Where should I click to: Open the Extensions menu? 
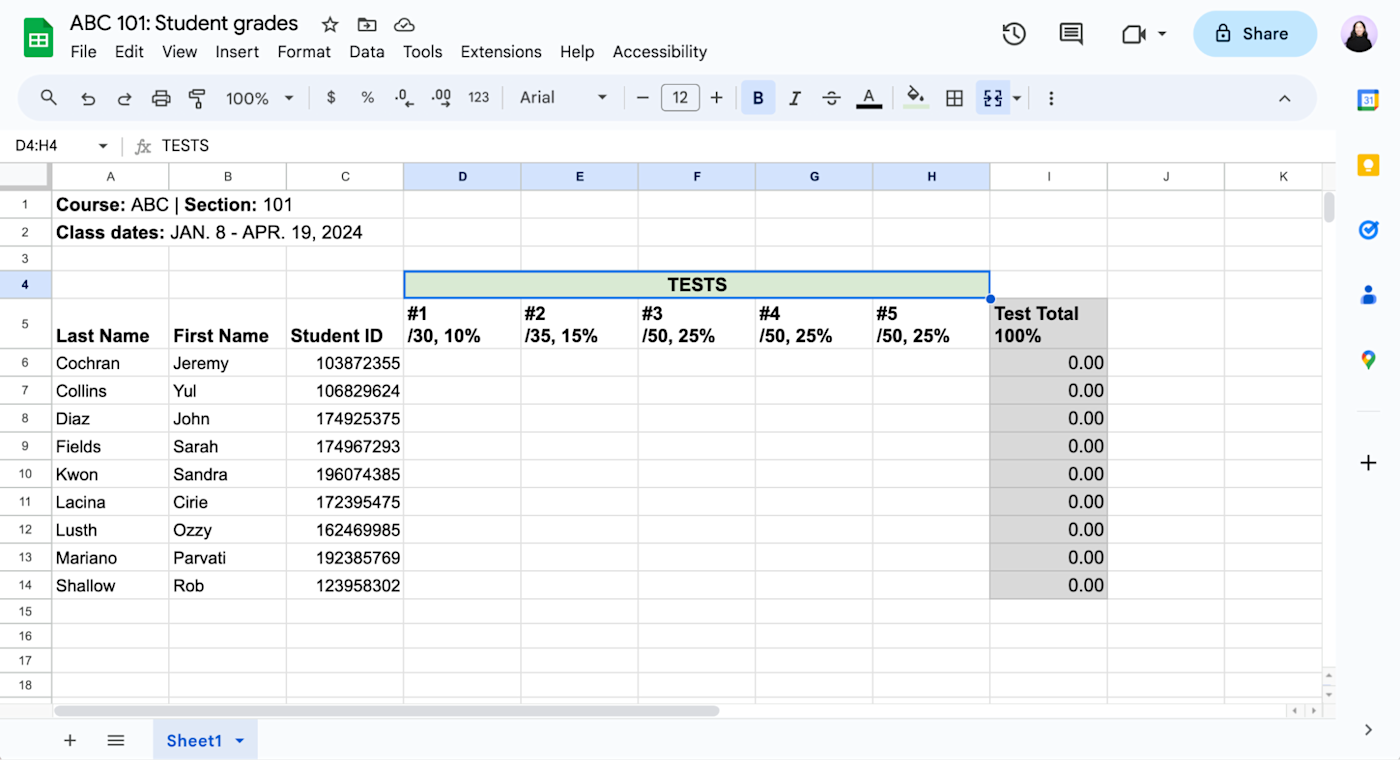[x=501, y=52]
